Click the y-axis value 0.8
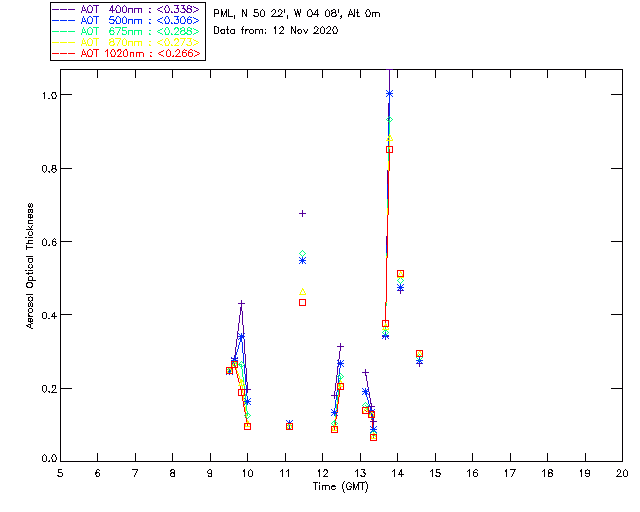The image size is (640, 512). pyautogui.click(x=49, y=169)
